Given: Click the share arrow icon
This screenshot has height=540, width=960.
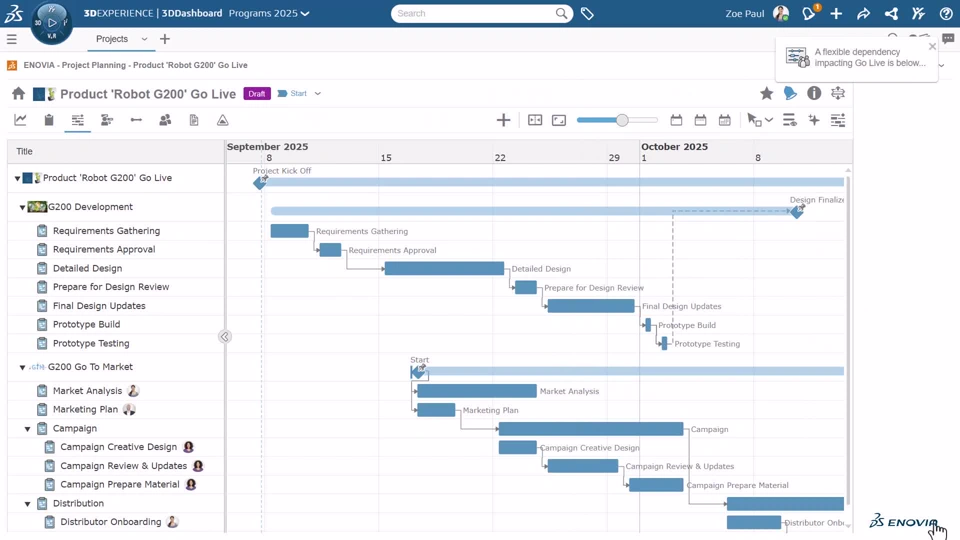Looking at the screenshot, I should pos(863,13).
